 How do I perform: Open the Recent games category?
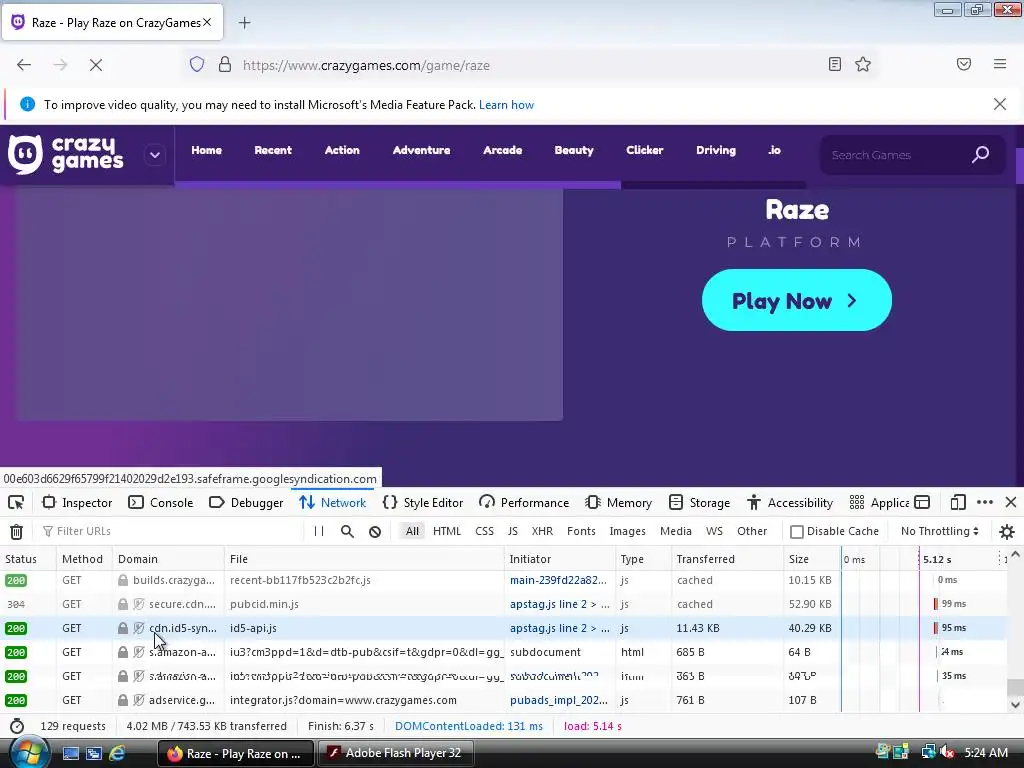coord(273,150)
